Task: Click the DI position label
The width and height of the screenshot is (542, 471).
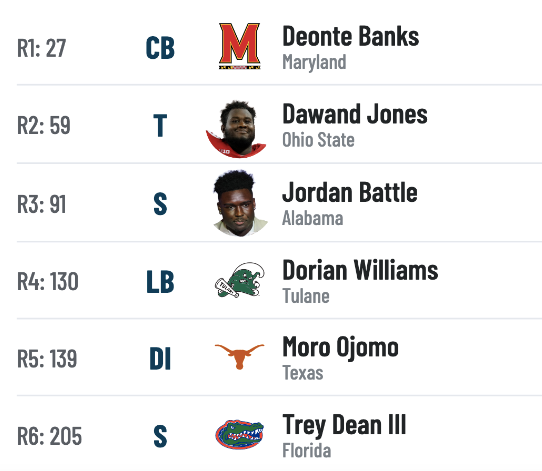Action: (160, 359)
